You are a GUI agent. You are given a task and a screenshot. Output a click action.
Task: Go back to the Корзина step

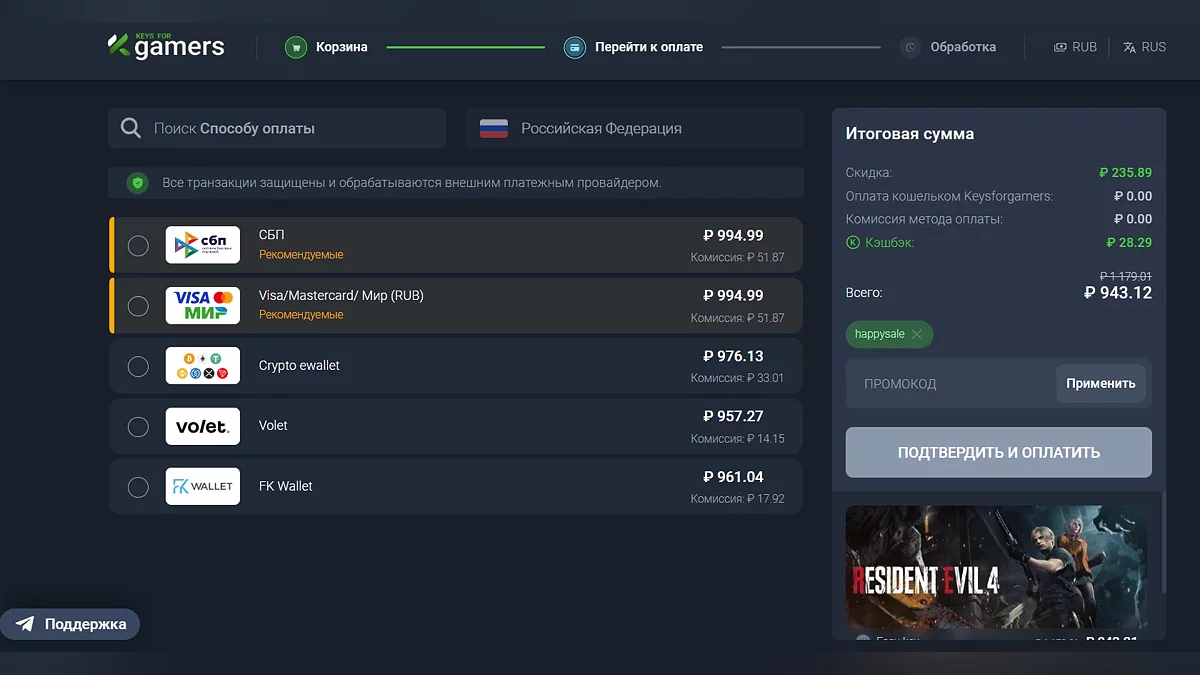click(341, 47)
